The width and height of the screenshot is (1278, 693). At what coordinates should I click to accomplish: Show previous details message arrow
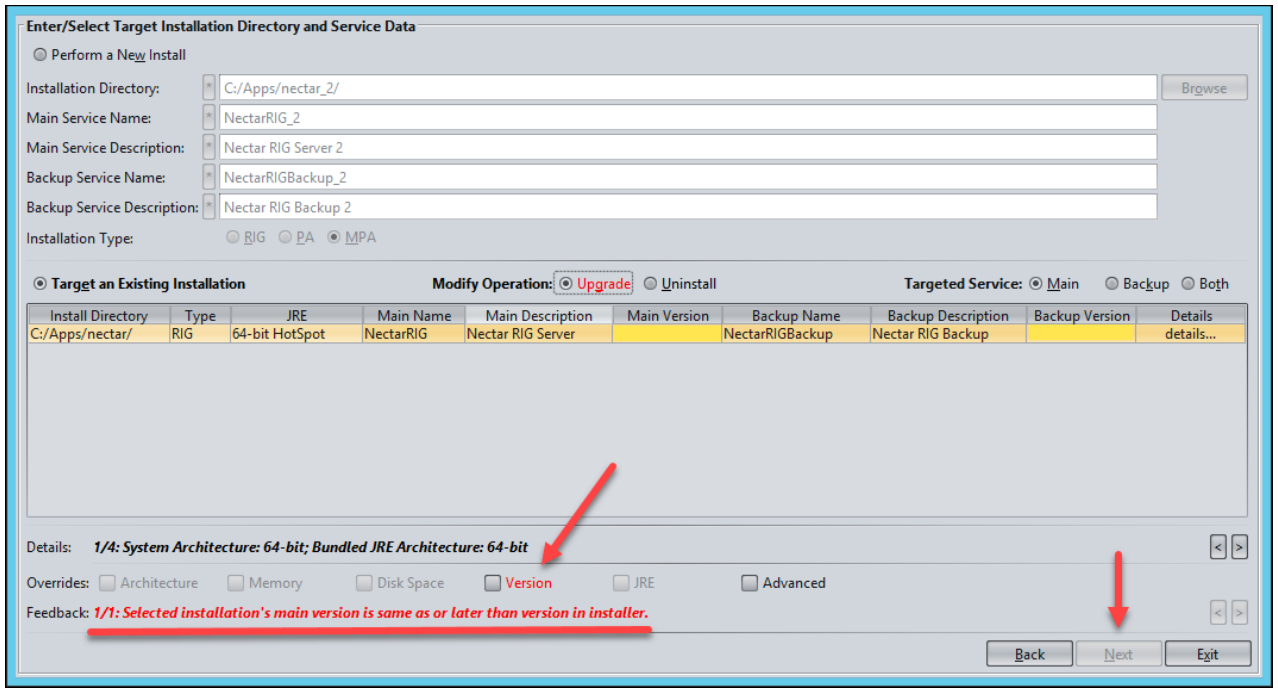pyautogui.click(x=1218, y=547)
